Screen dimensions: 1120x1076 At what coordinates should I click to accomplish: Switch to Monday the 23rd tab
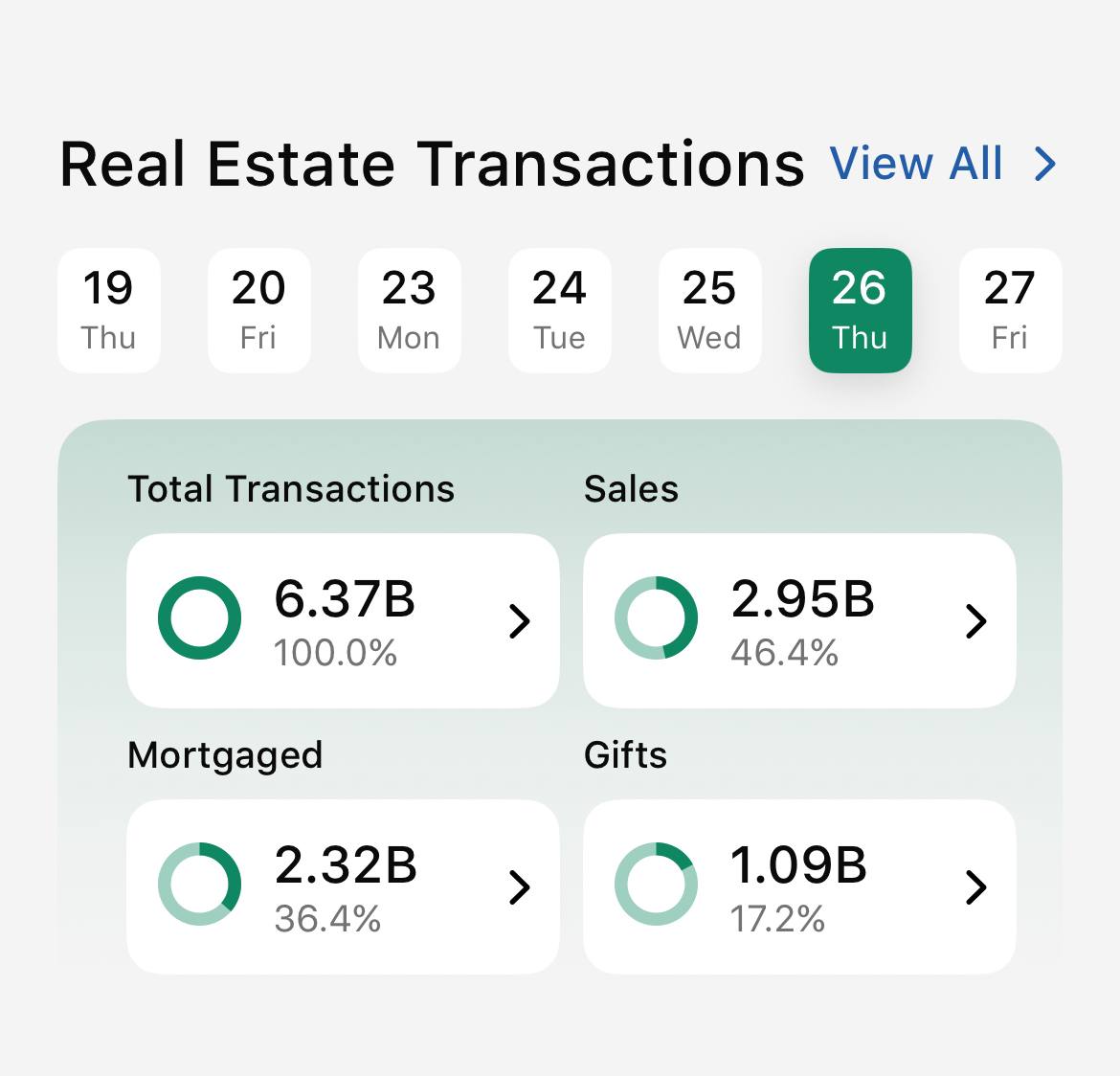tap(409, 309)
